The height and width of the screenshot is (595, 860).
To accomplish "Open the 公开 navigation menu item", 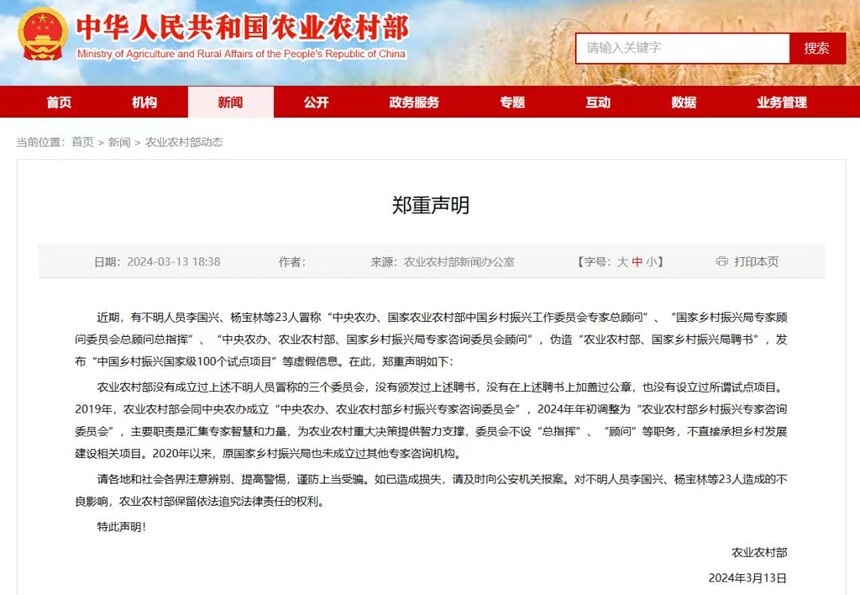I will [x=316, y=102].
